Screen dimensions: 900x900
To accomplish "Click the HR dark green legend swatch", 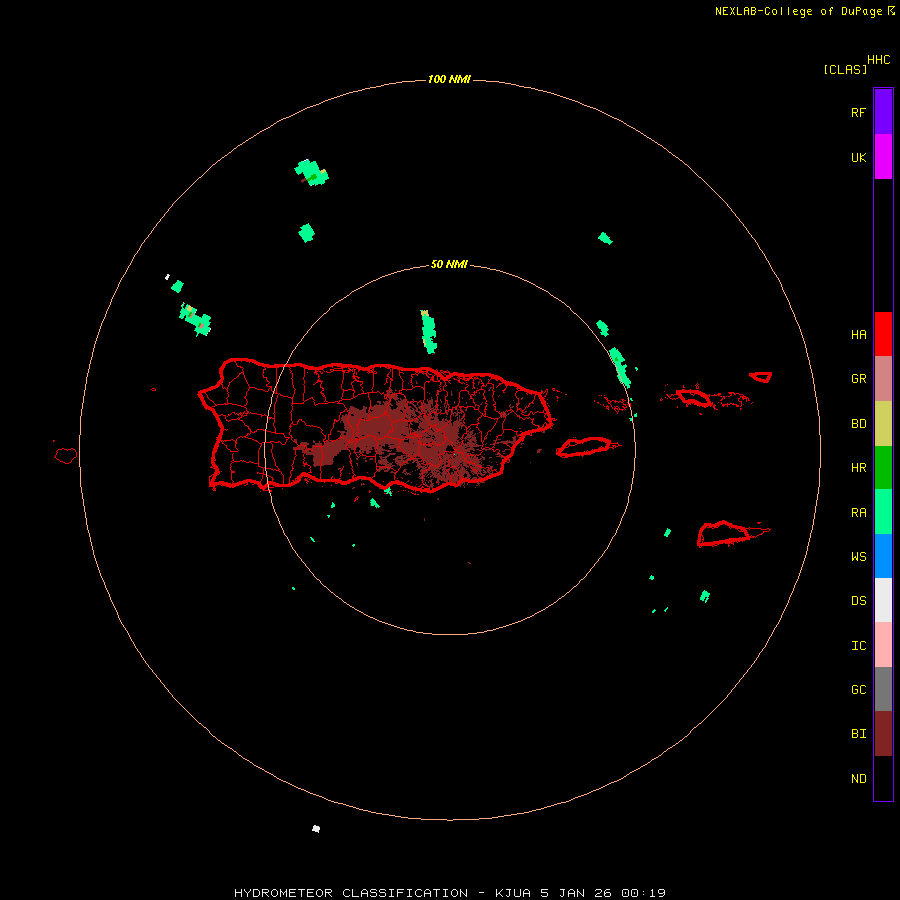I will coord(883,468).
